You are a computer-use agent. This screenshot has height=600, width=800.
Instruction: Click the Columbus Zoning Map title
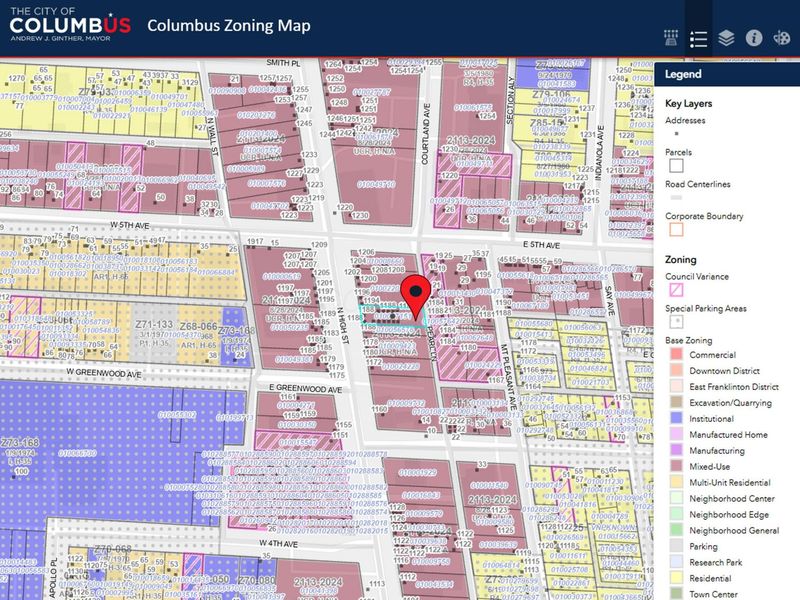229,26
